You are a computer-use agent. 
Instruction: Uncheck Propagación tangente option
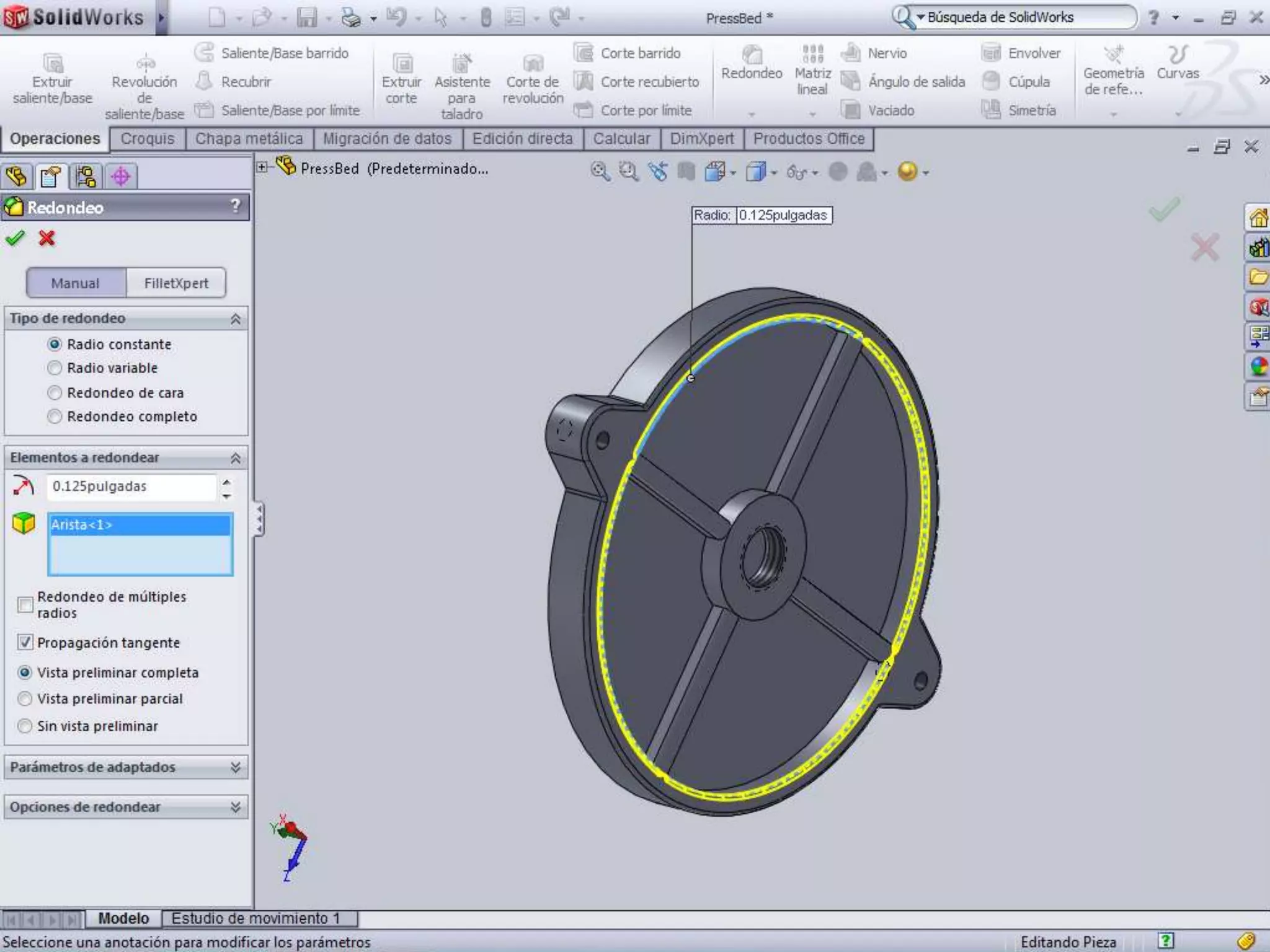tap(25, 642)
